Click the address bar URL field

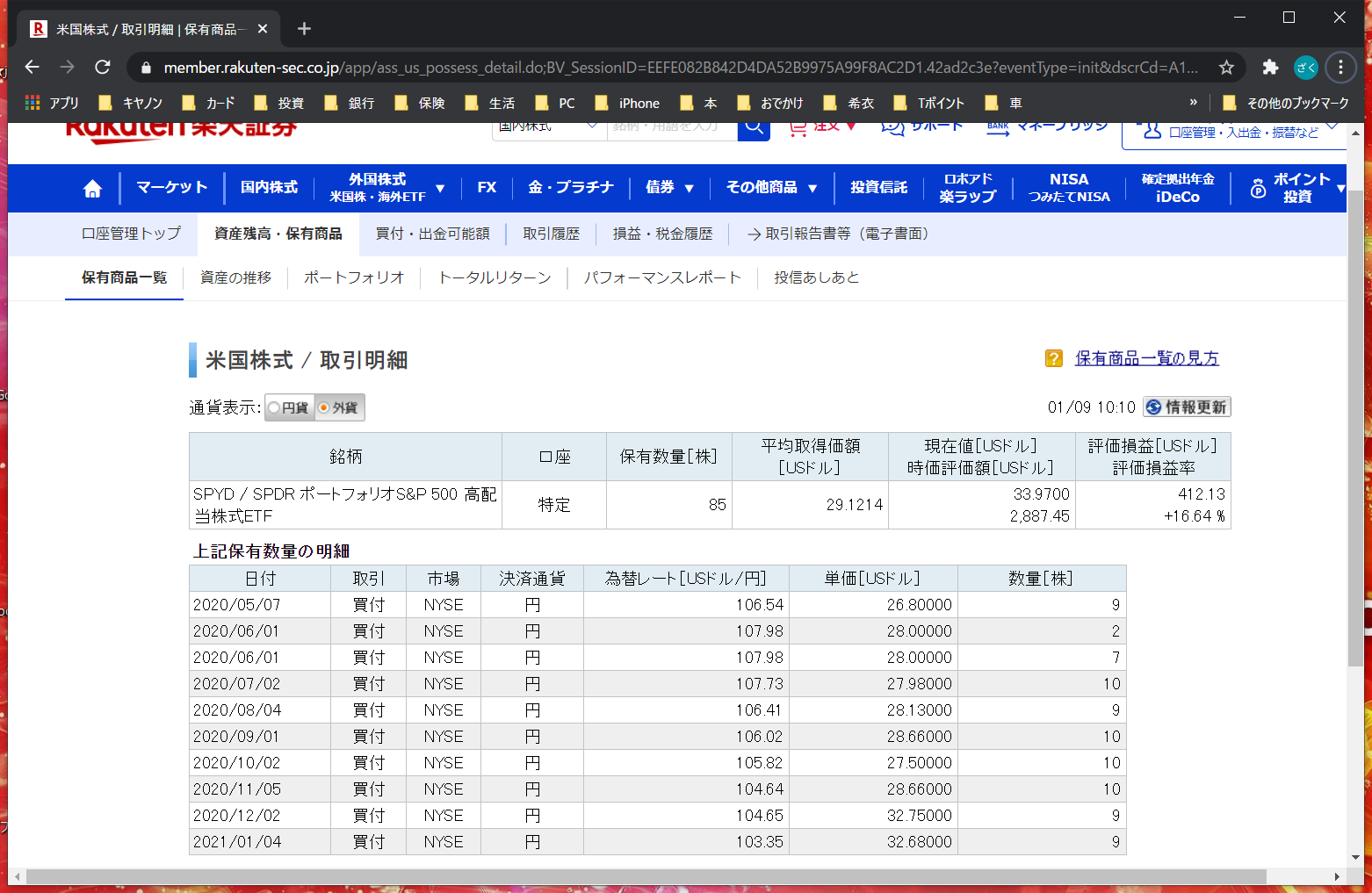[x=681, y=68]
